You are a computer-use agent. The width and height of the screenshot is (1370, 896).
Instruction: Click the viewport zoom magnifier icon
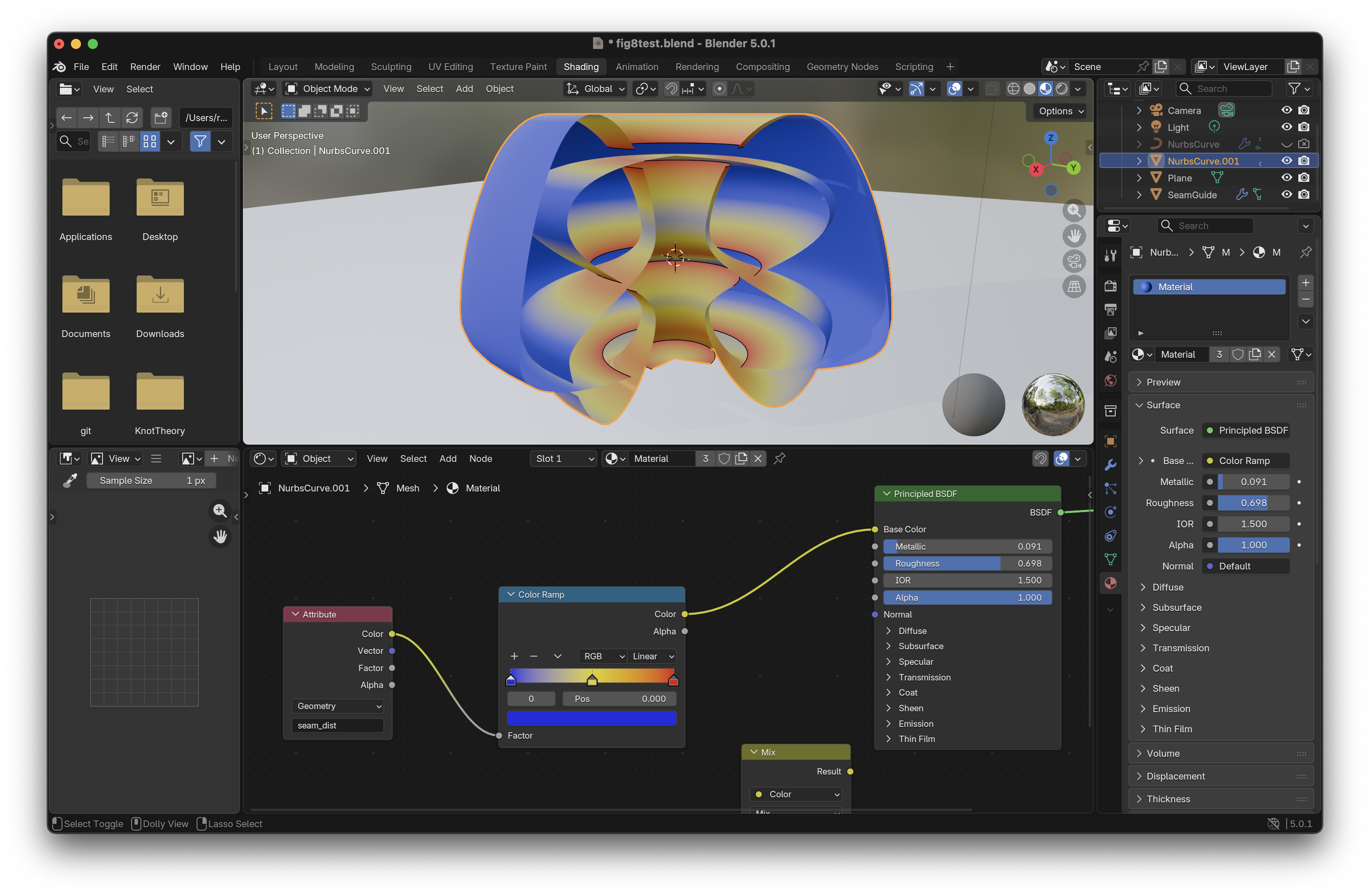click(1074, 210)
